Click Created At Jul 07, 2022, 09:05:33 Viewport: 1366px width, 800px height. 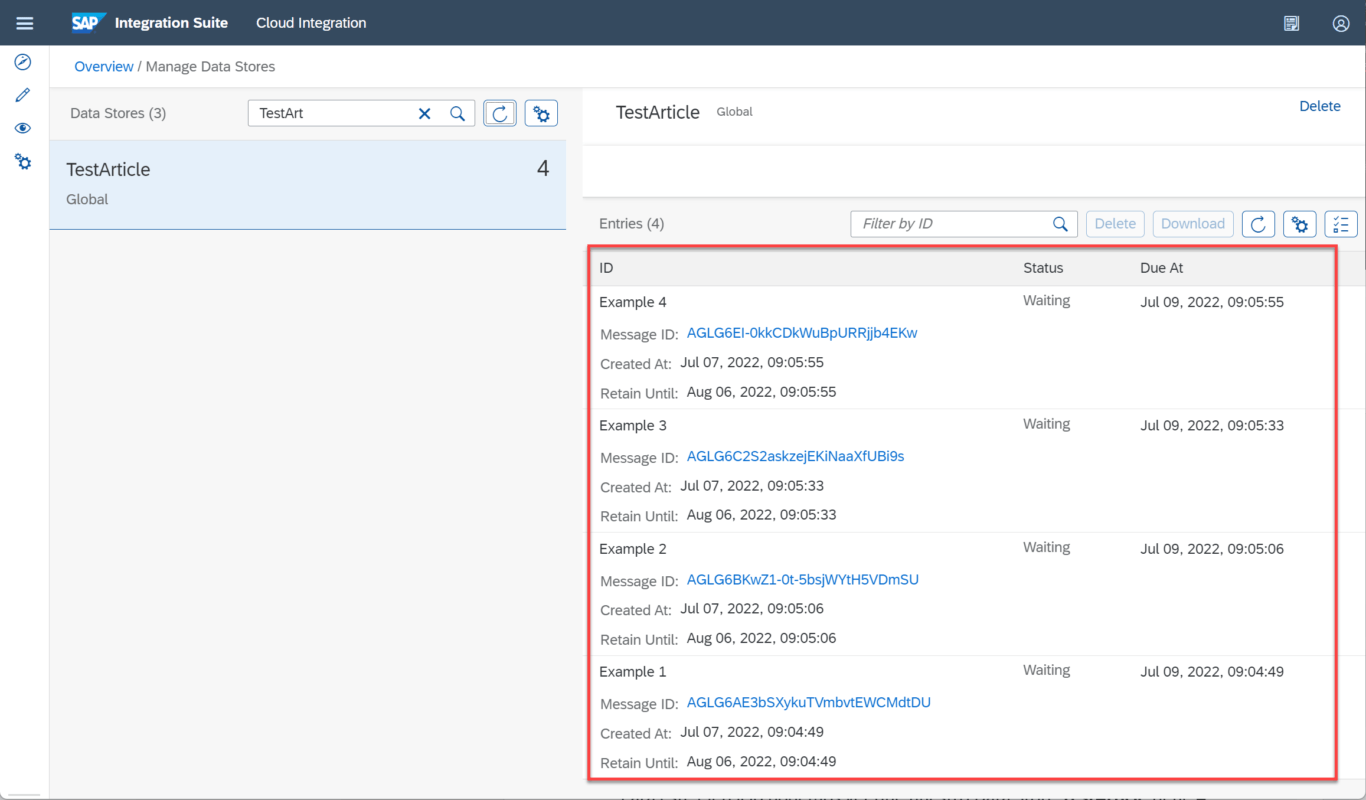tap(752, 486)
